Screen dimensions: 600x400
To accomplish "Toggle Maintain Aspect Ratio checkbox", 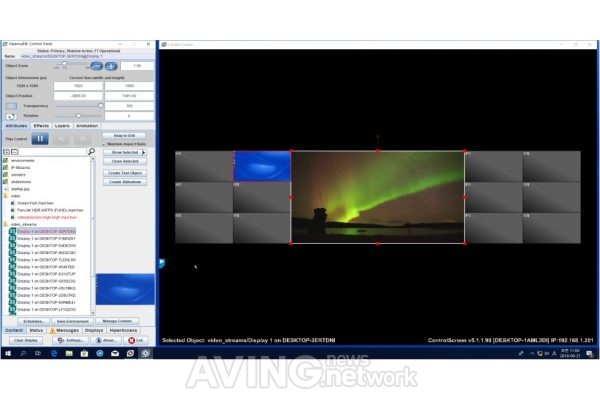I will tap(104, 144).
